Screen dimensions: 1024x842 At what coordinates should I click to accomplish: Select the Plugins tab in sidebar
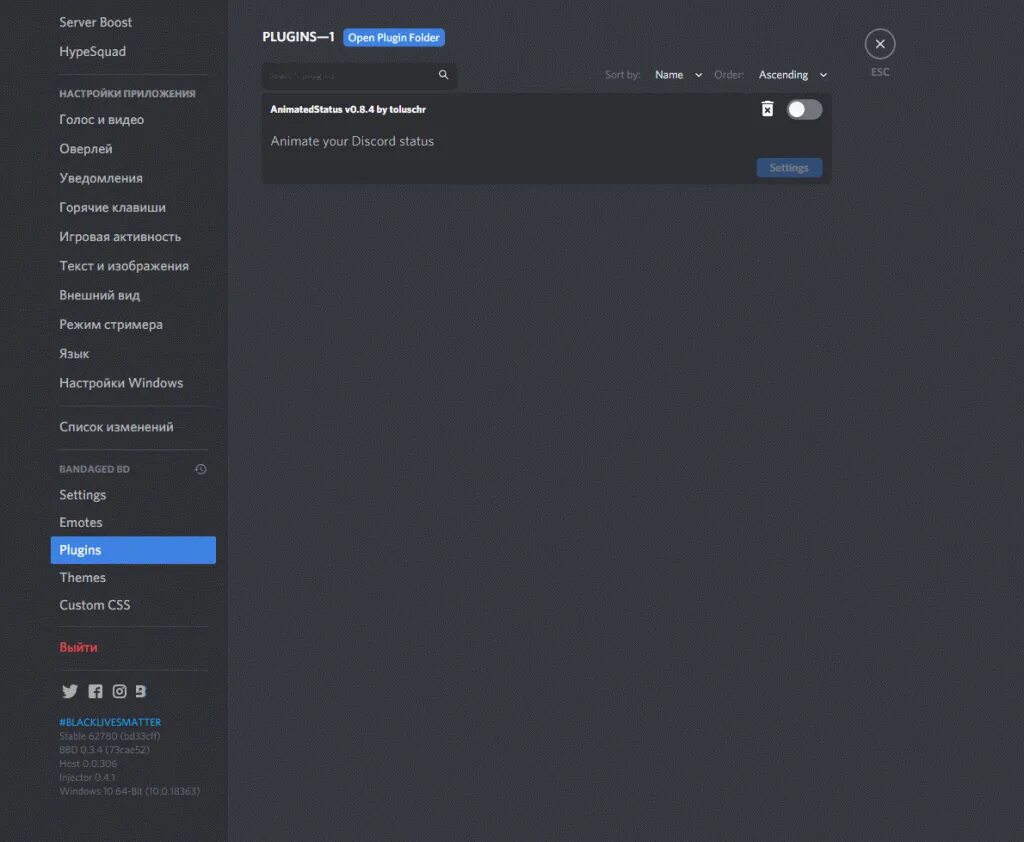click(x=133, y=550)
